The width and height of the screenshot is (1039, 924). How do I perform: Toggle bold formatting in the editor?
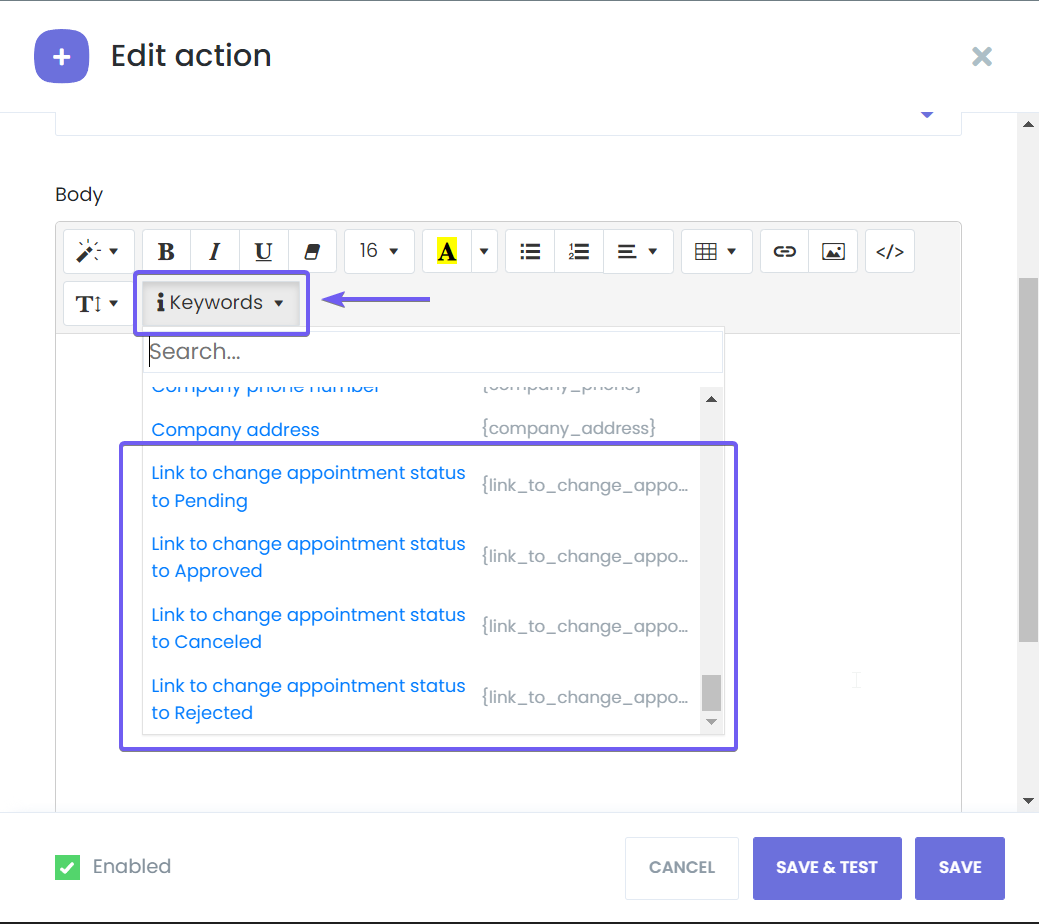(x=165, y=251)
